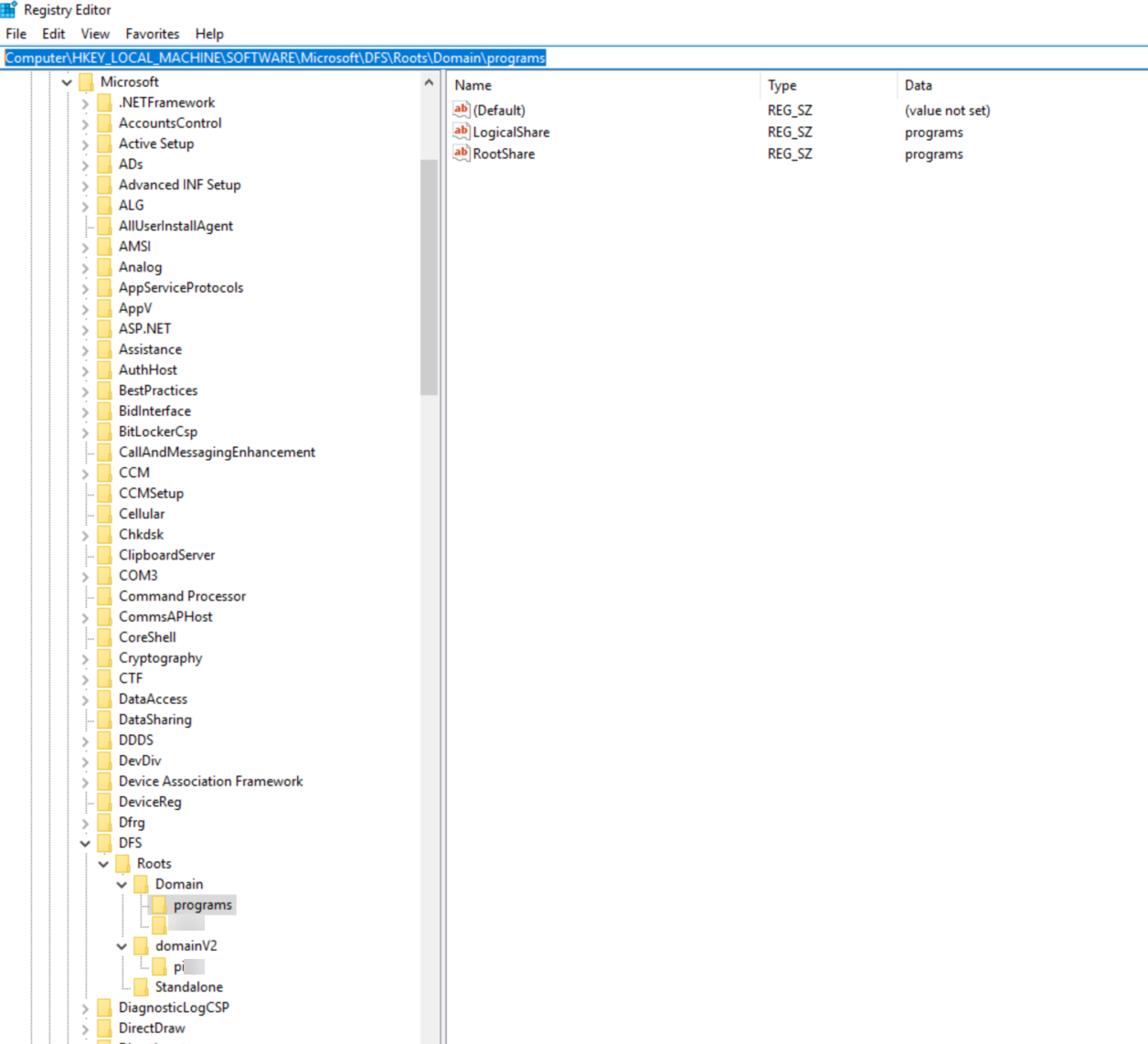Click the tree pane vertical scrollbar thumb
The width and height of the screenshot is (1148, 1044).
point(429,277)
